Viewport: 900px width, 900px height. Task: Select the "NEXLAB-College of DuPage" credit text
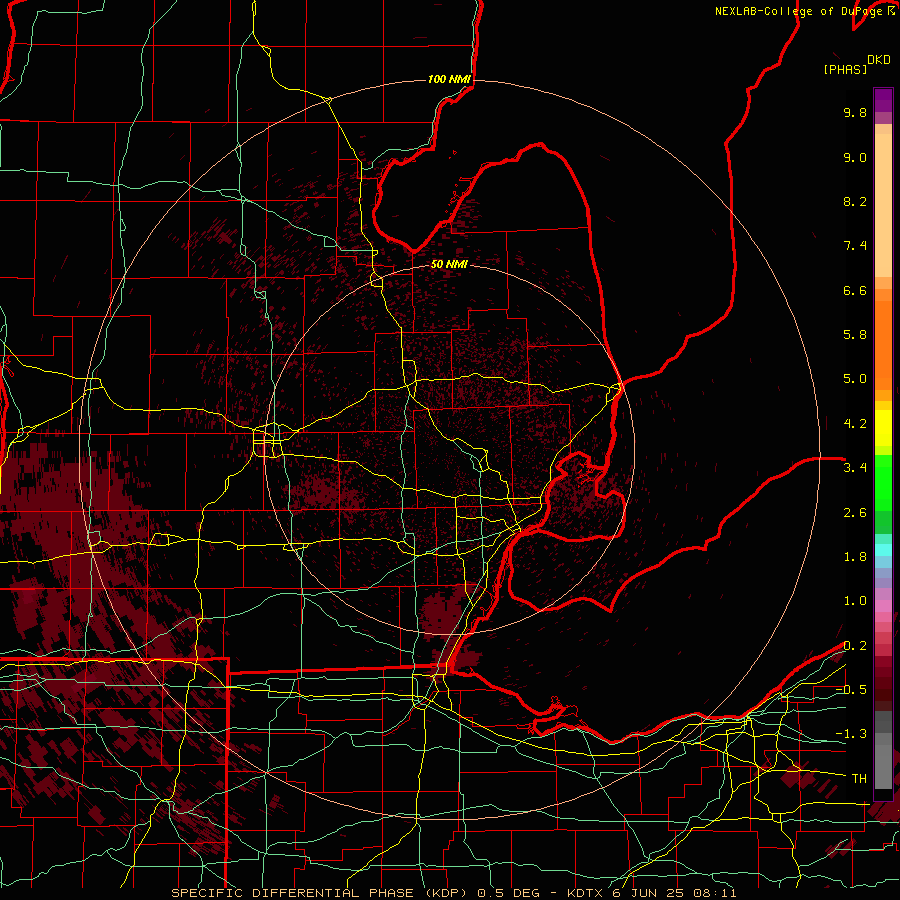[799, 11]
